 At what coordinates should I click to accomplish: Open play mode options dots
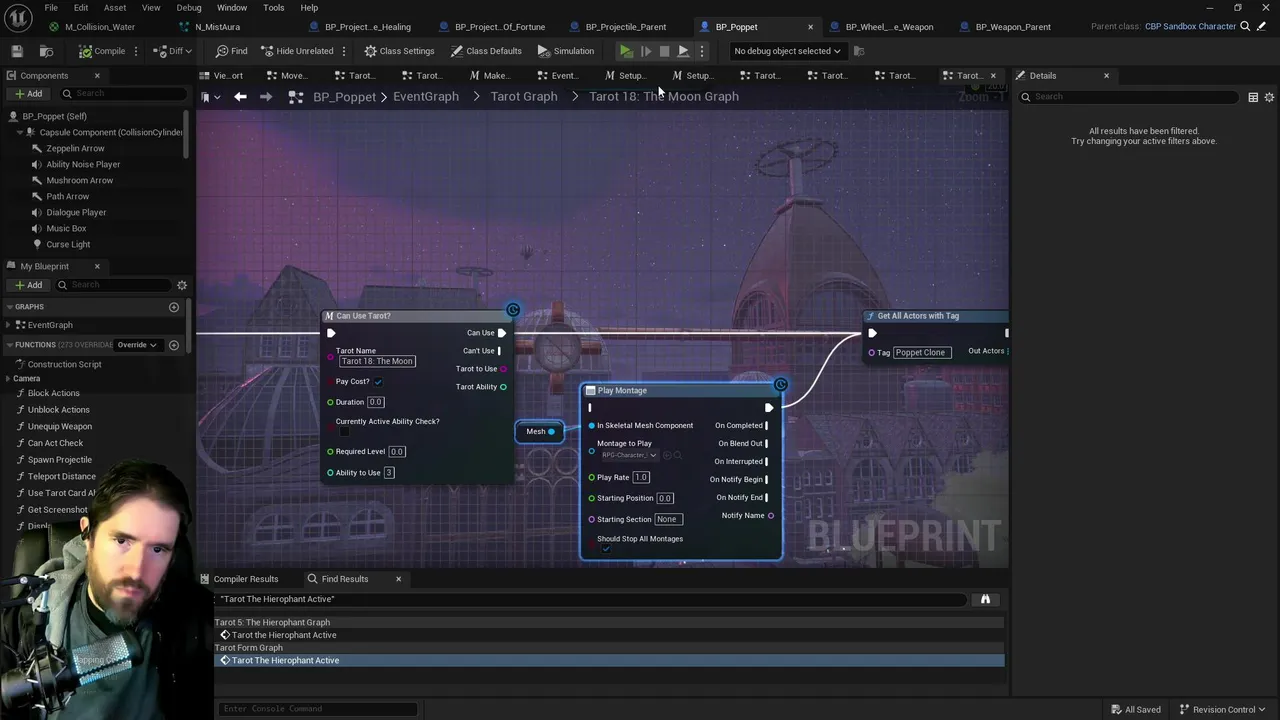[x=702, y=51]
